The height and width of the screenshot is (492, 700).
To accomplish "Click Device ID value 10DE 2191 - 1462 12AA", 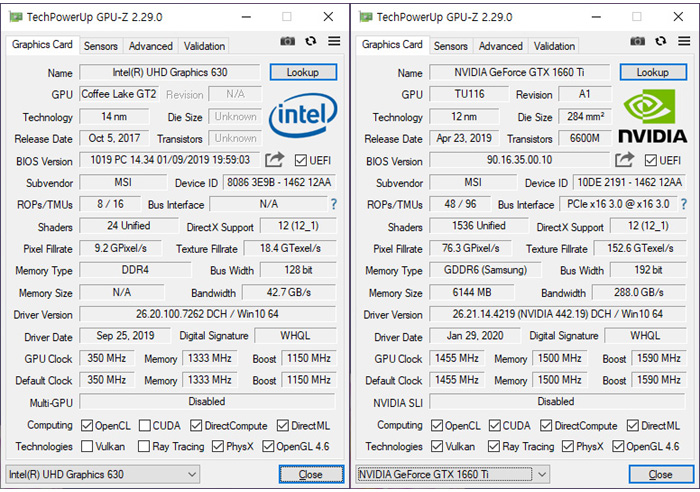I will (x=629, y=182).
